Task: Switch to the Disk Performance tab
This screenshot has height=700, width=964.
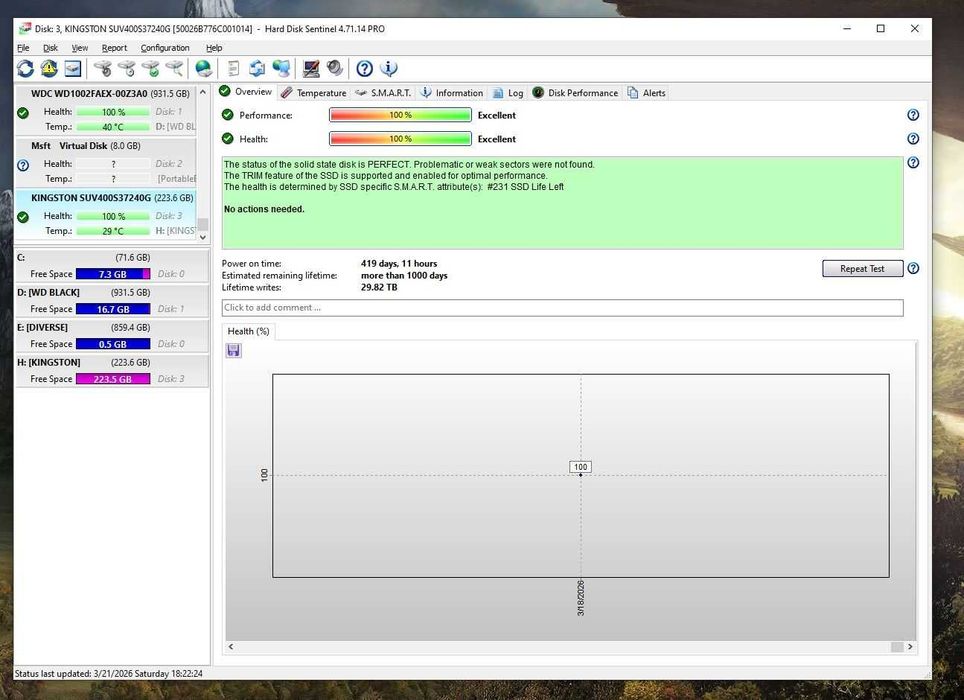Action: (575, 93)
